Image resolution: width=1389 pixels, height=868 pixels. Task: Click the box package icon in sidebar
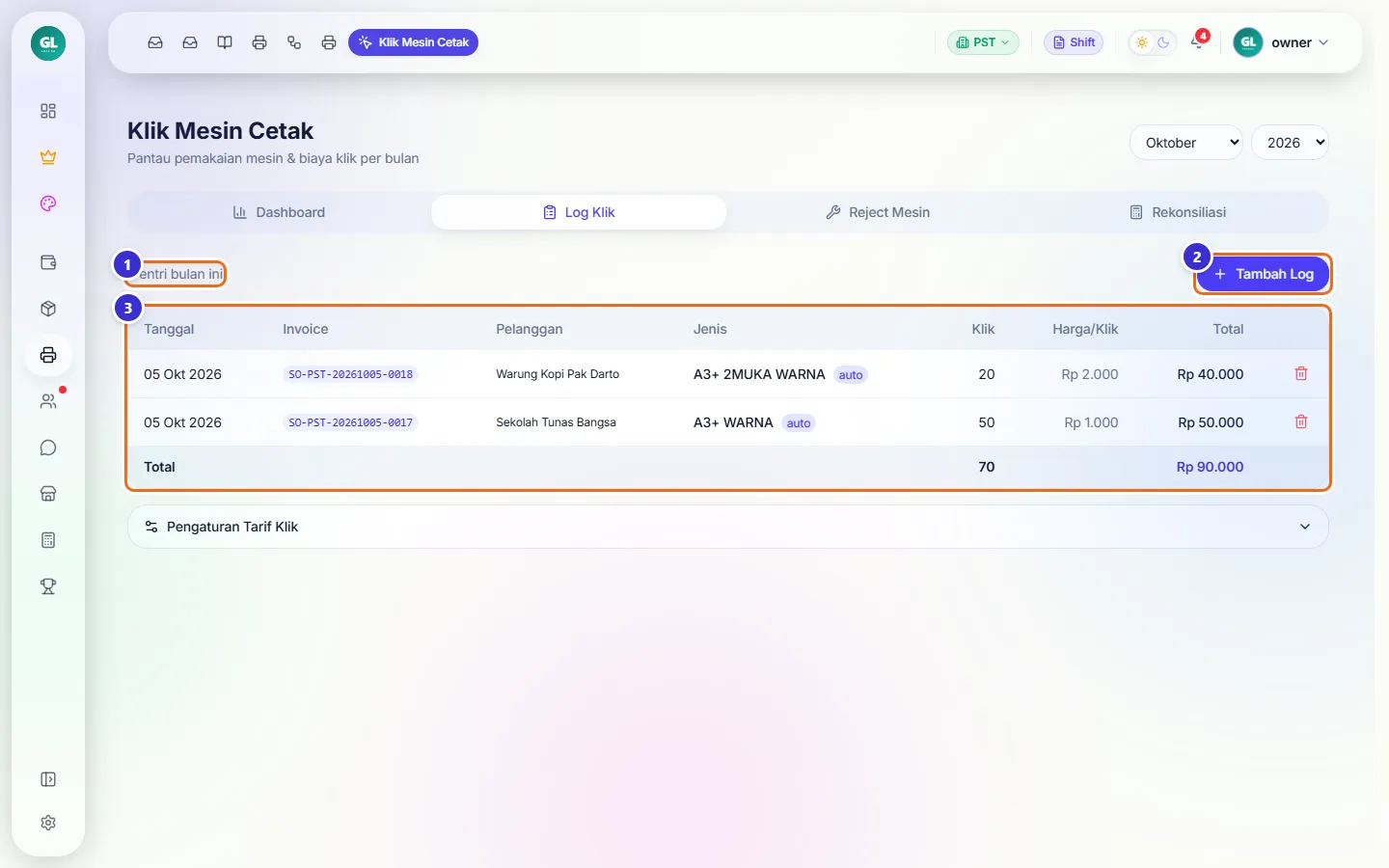[48, 309]
